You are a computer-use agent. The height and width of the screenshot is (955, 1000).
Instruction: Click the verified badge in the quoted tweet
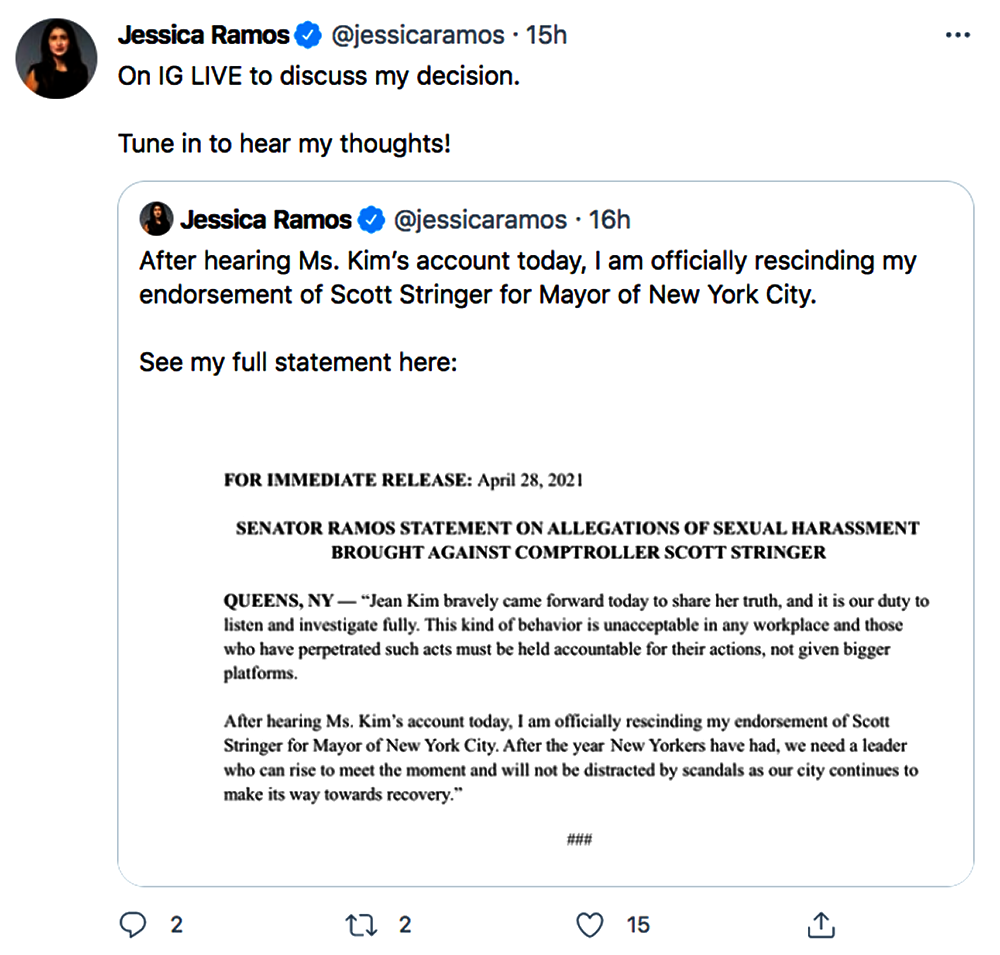371,219
